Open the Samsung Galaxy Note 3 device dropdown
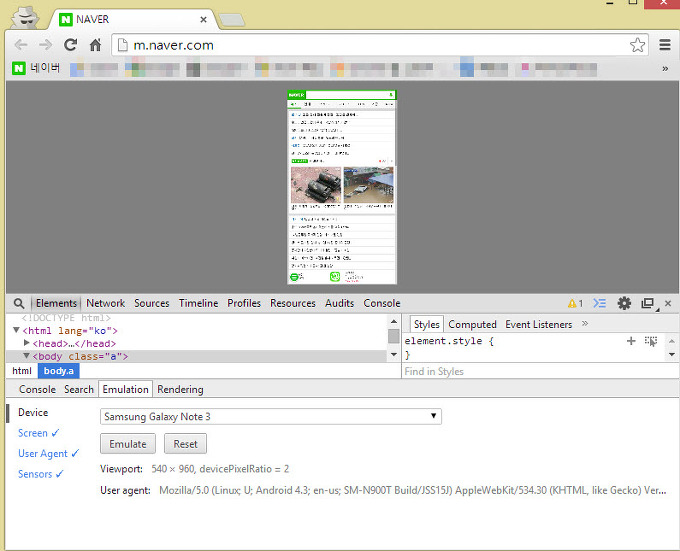This screenshot has height=551, width=680. coord(270,416)
